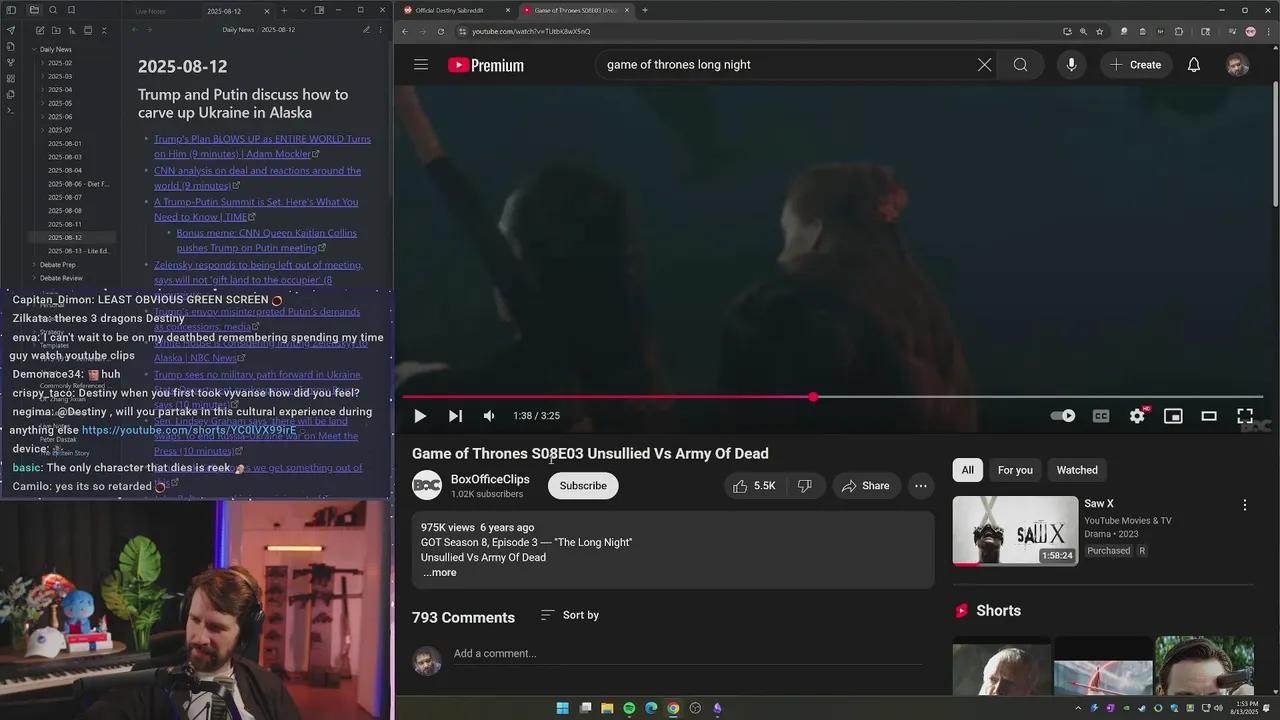Toggle theater mode for the video
Viewport: 1280px width, 720px height.
[x=1209, y=416]
